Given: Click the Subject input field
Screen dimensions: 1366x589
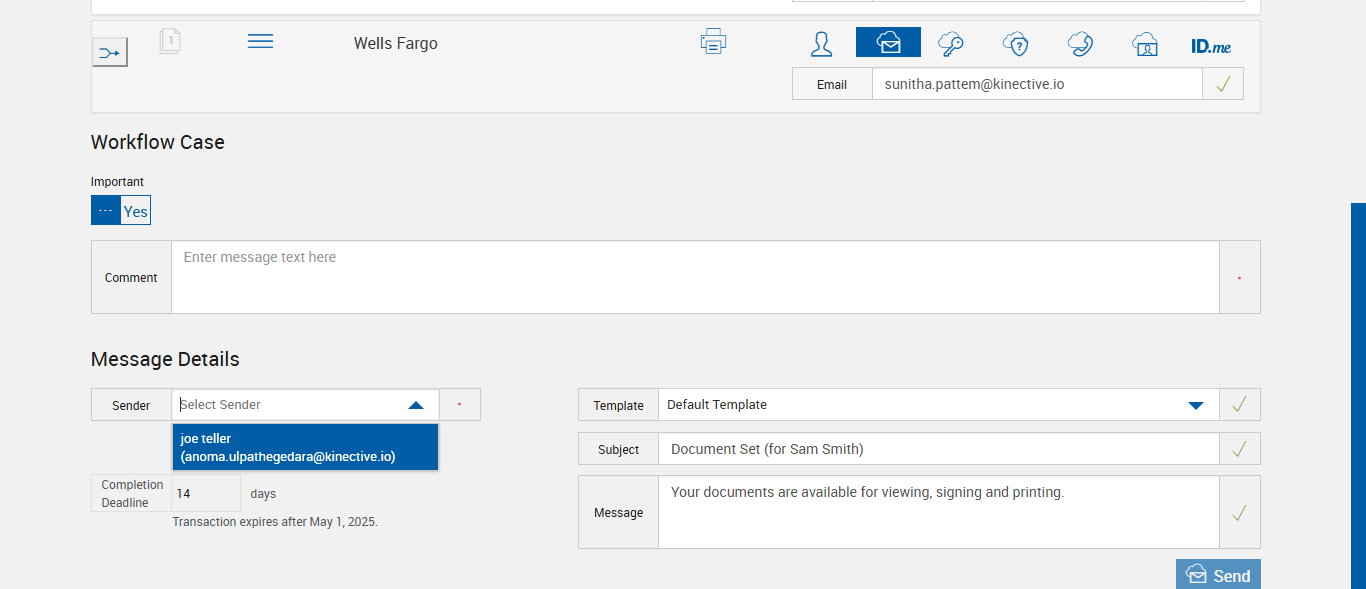Looking at the screenshot, I should point(938,449).
